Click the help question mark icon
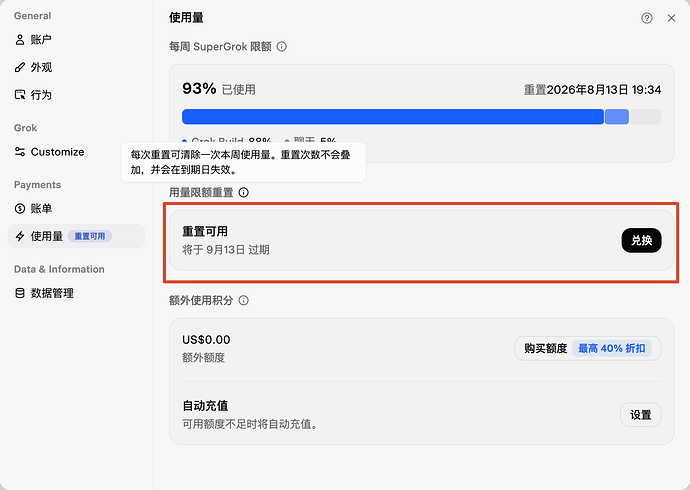 click(x=646, y=18)
